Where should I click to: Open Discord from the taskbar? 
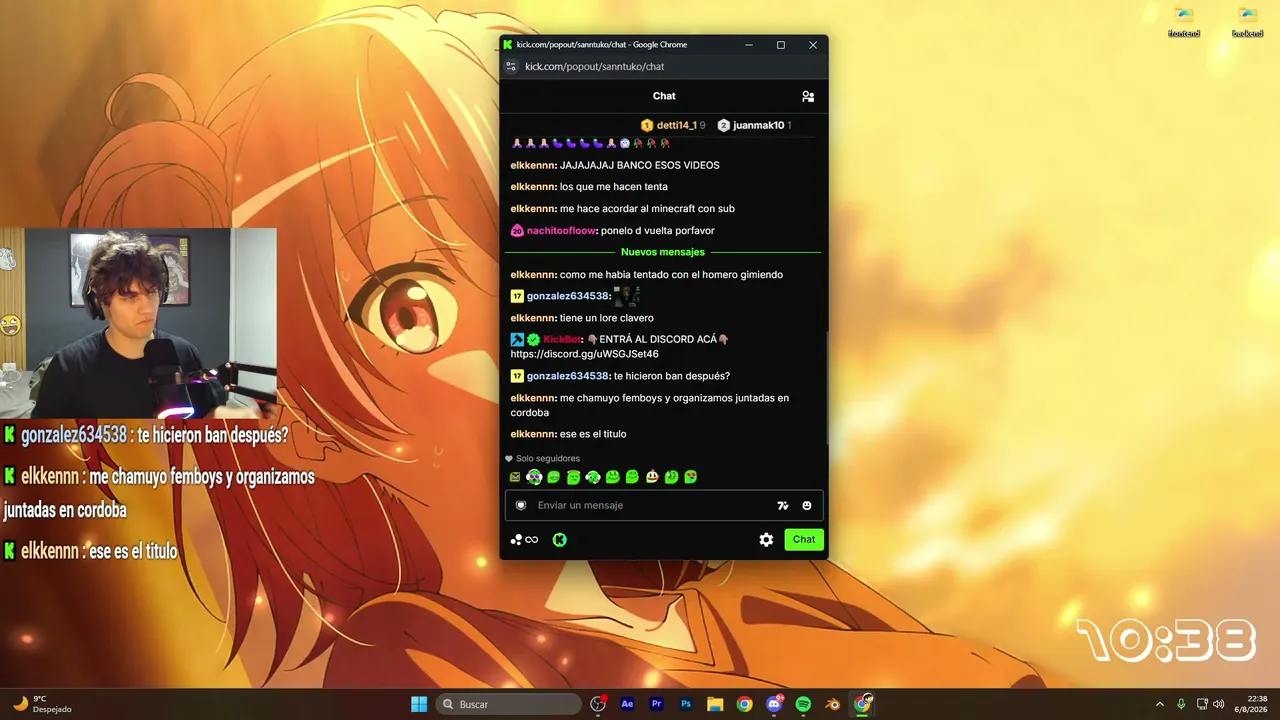[x=774, y=704]
